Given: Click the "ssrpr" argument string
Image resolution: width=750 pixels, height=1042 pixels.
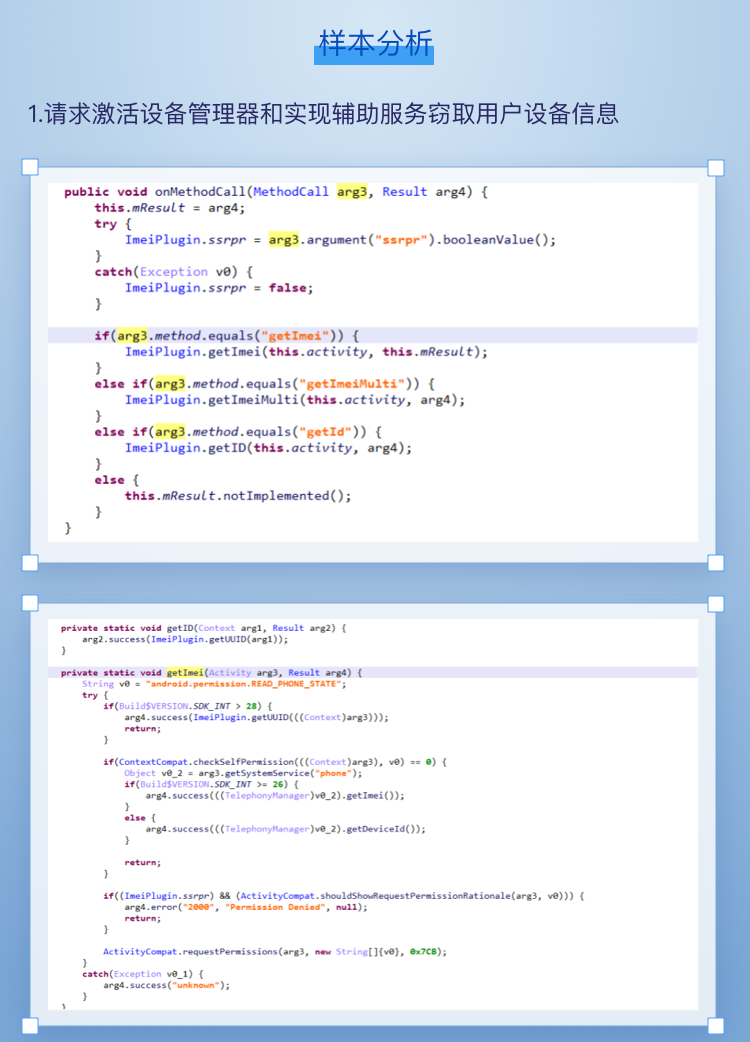Looking at the screenshot, I should [407, 240].
